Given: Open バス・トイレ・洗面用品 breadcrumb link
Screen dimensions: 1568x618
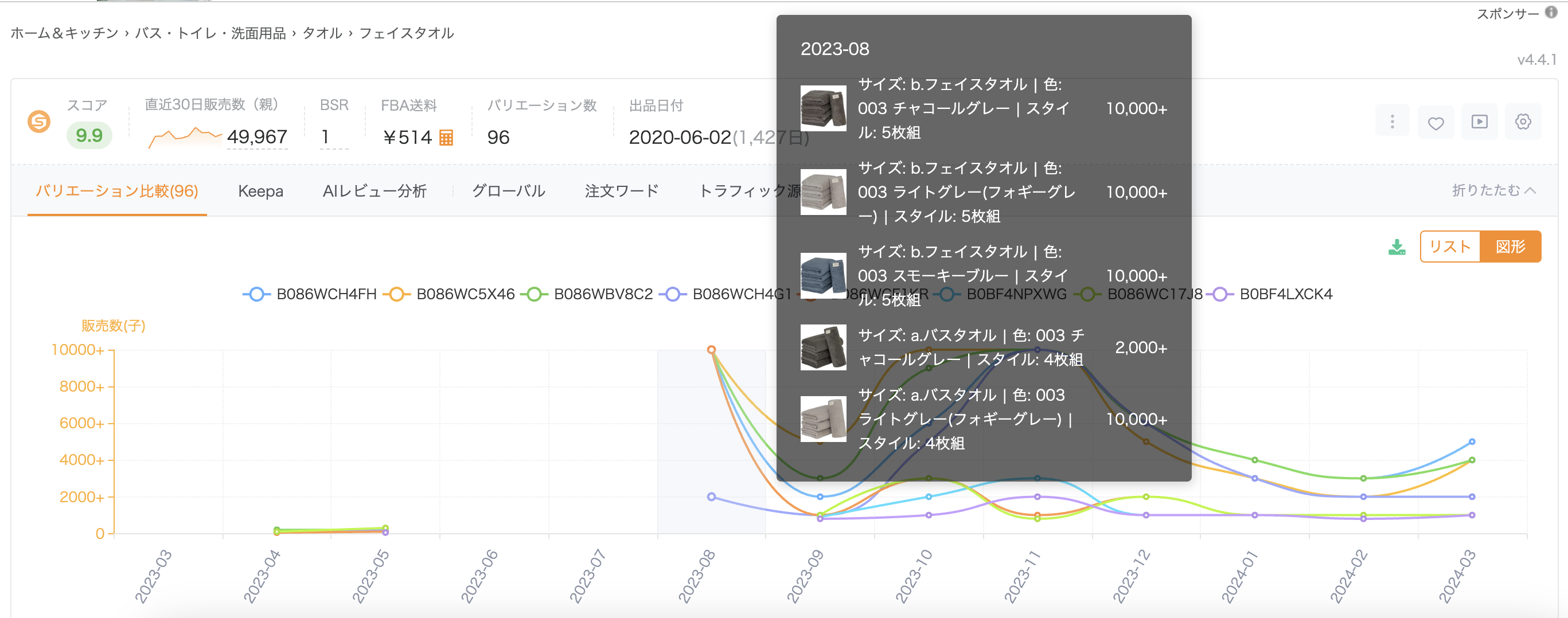Looking at the screenshot, I should point(210,33).
